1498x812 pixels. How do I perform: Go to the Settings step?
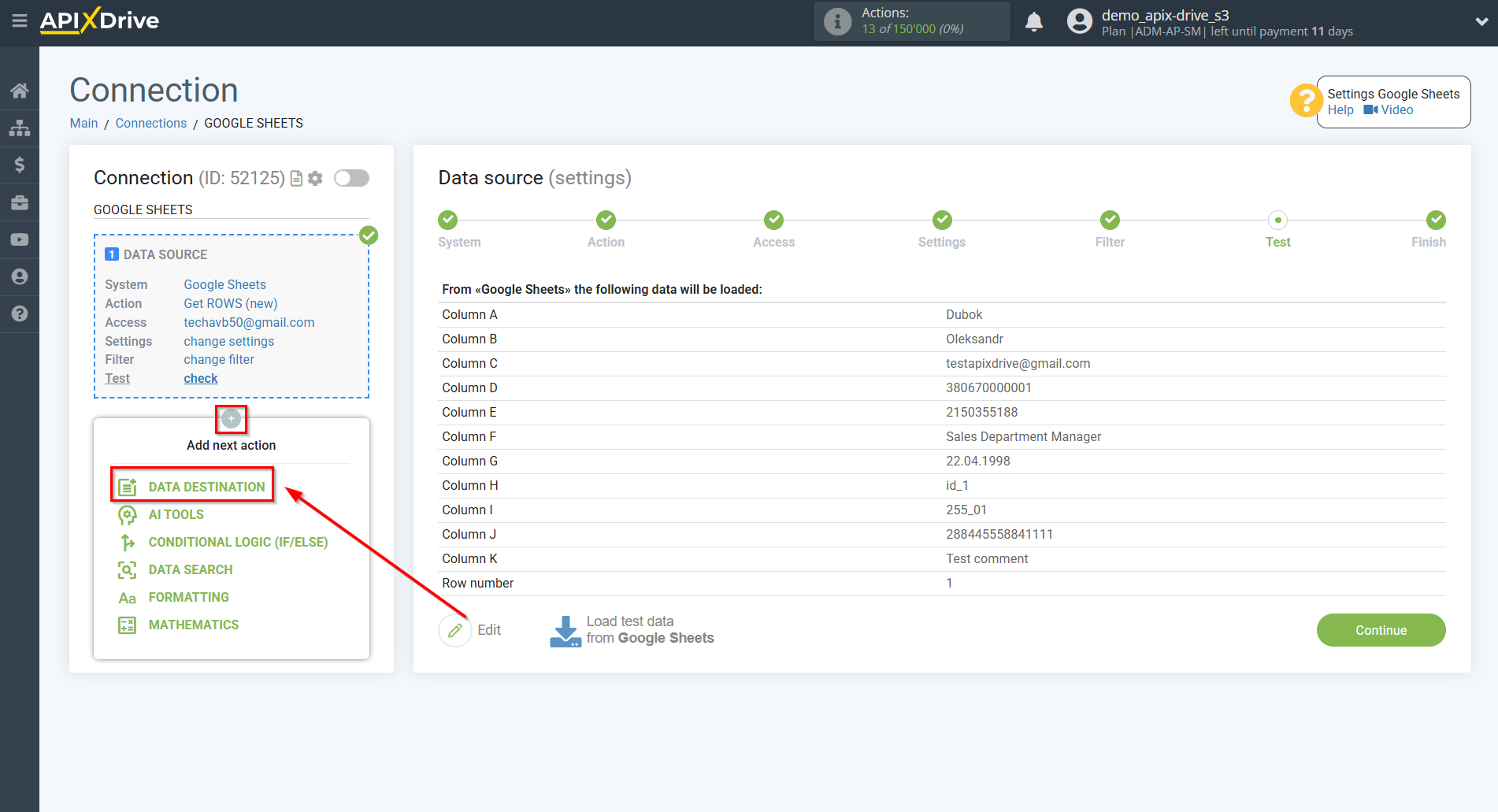click(942, 220)
